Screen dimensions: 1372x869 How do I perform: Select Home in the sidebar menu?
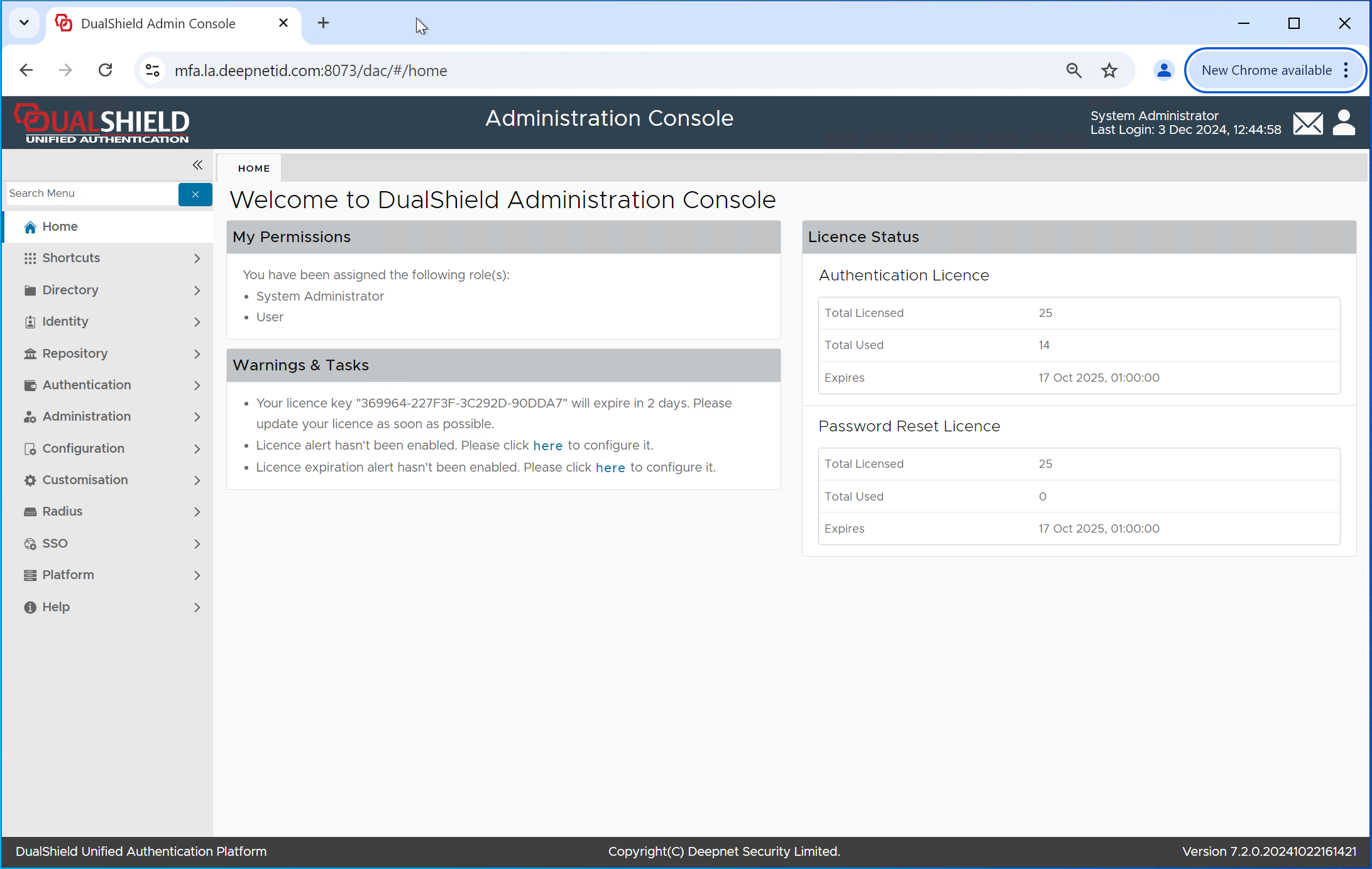[60, 226]
